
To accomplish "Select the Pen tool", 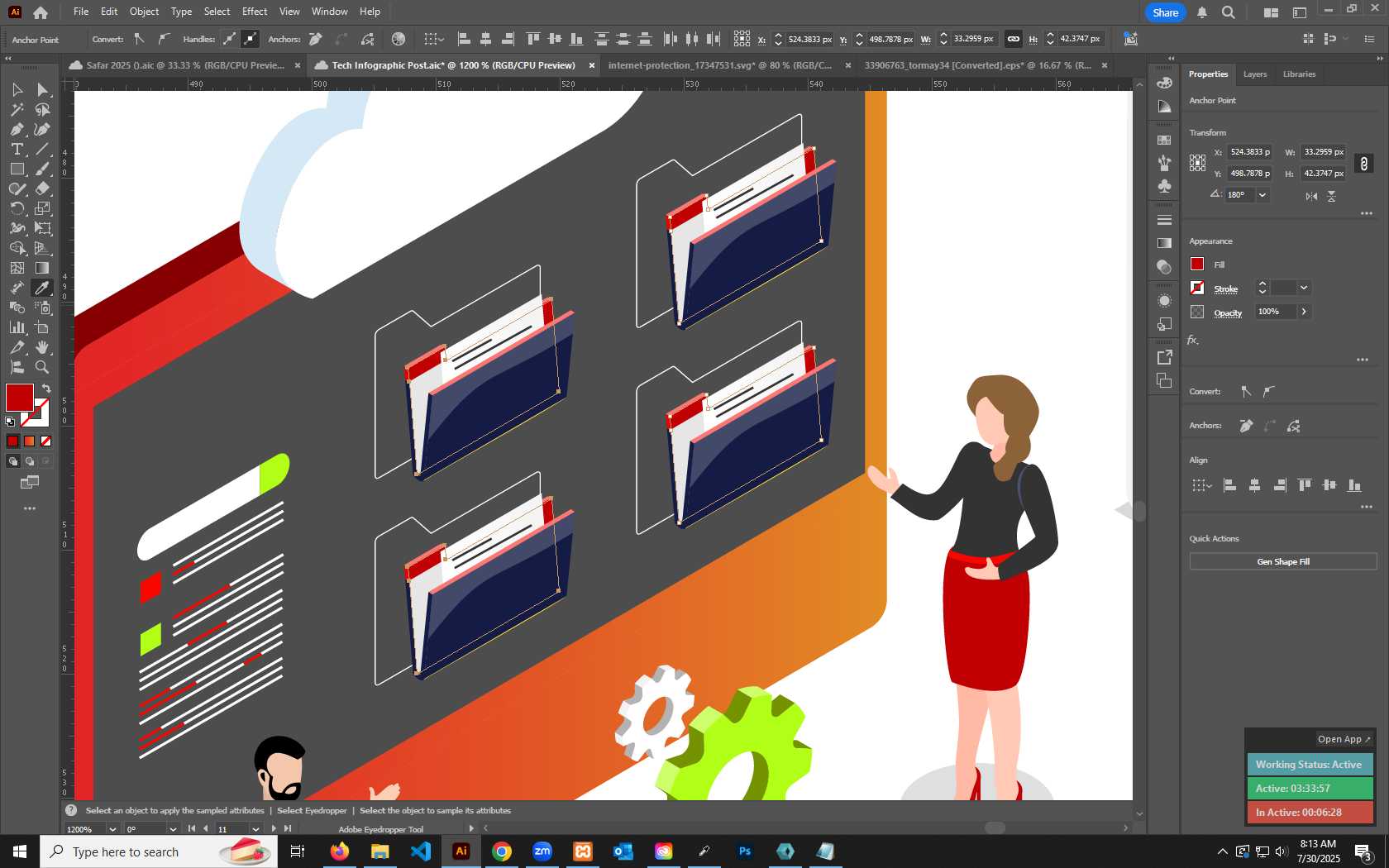I will coord(17,129).
